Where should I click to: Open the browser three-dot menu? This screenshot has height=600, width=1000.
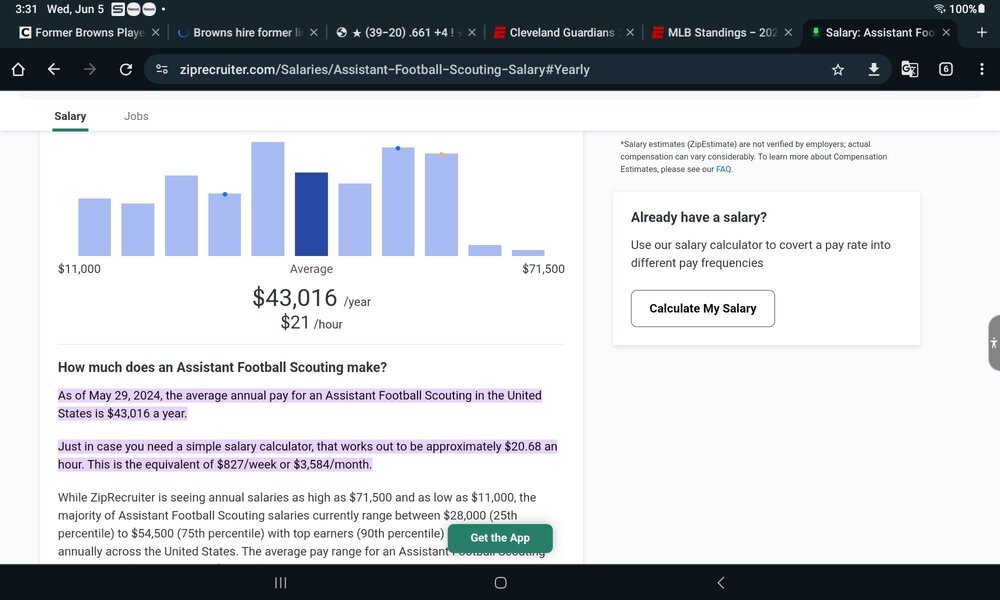[982, 70]
